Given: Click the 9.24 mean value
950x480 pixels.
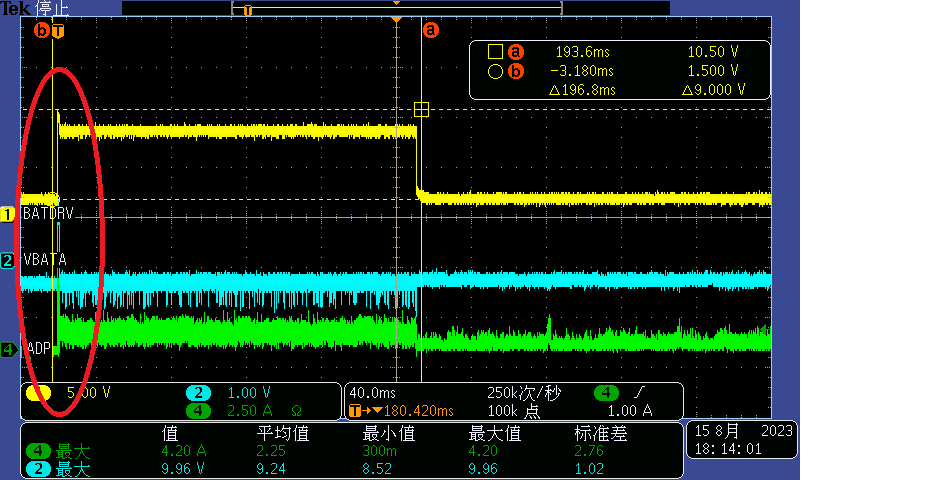Looking at the screenshot, I should tap(271, 468).
